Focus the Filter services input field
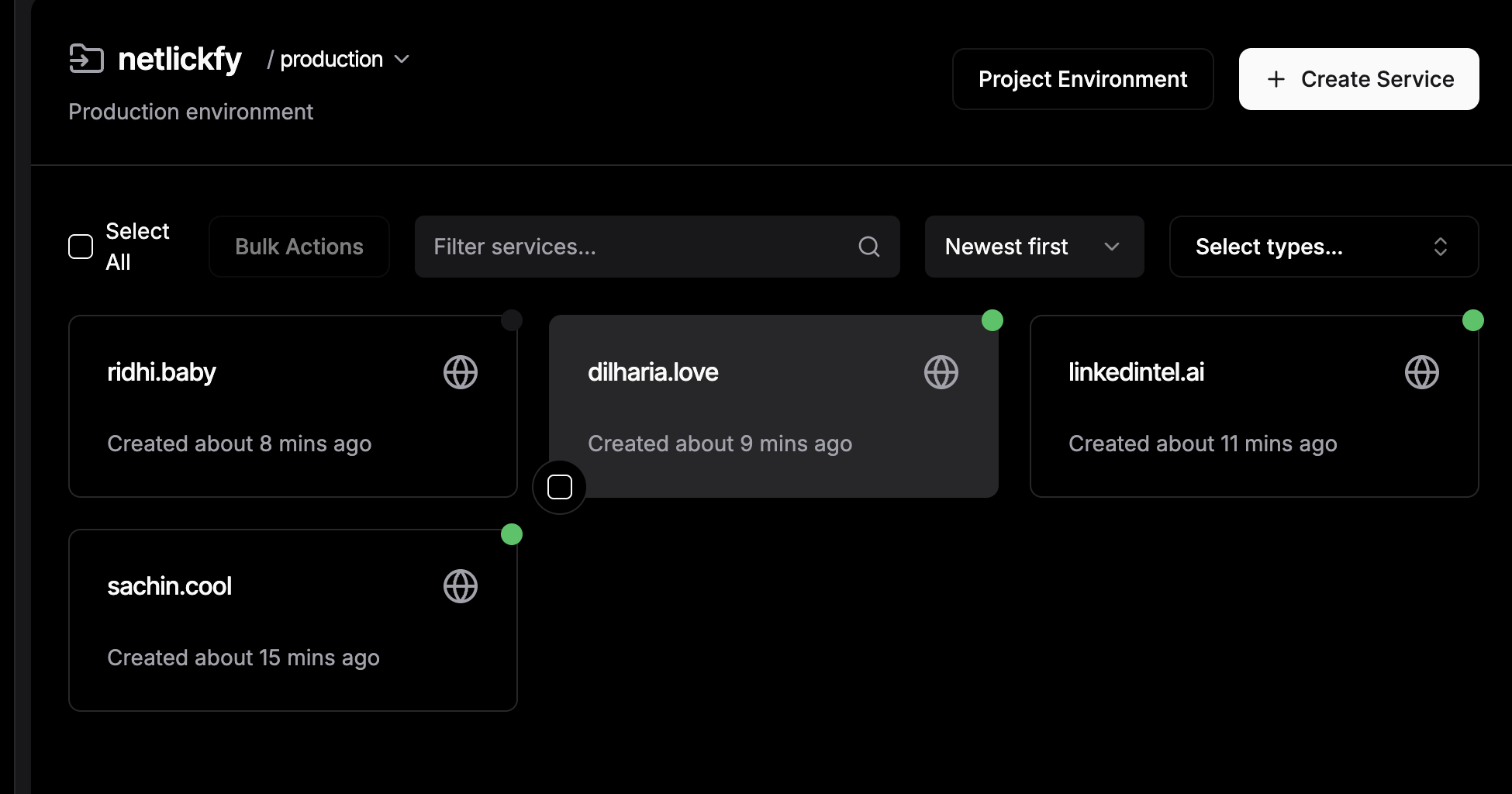The image size is (1512, 794). click(636, 247)
